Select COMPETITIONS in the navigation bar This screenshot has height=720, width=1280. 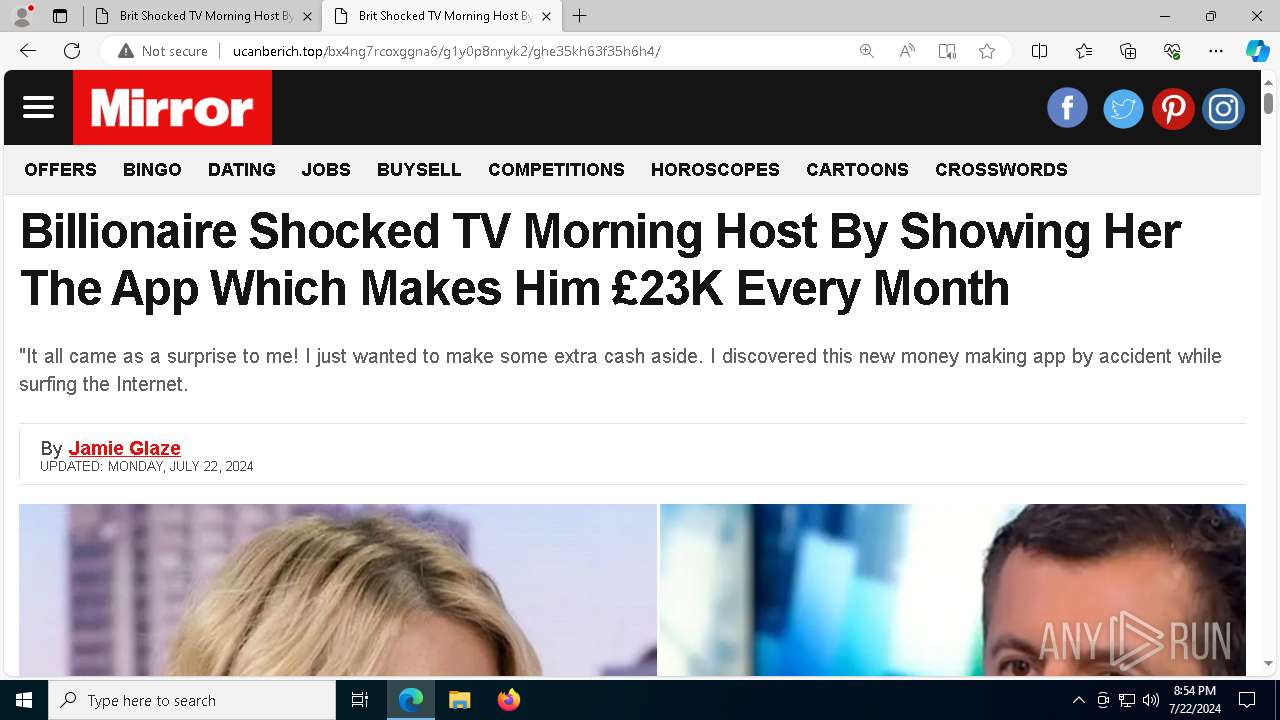[556, 170]
